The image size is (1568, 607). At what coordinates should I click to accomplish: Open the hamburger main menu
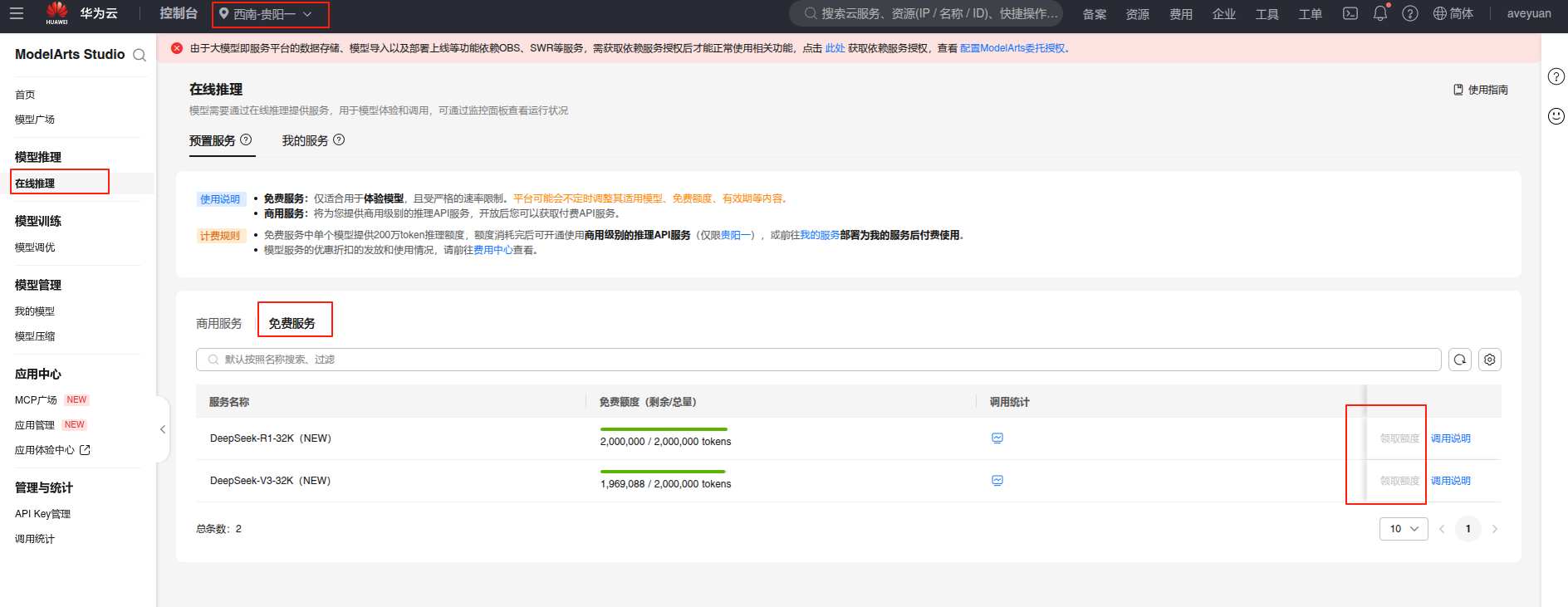click(17, 13)
